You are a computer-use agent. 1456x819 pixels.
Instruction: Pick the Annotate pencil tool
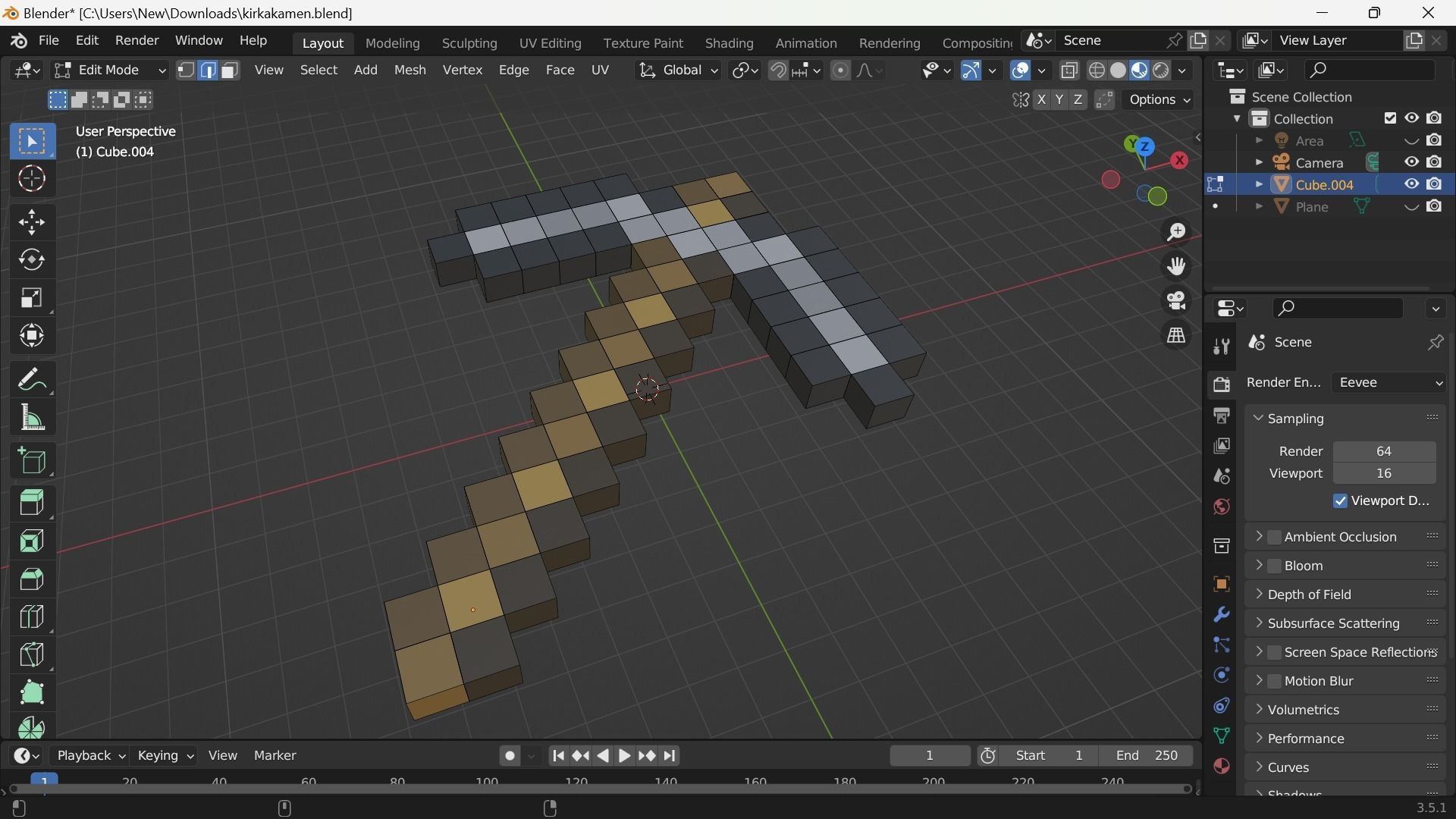tap(32, 379)
